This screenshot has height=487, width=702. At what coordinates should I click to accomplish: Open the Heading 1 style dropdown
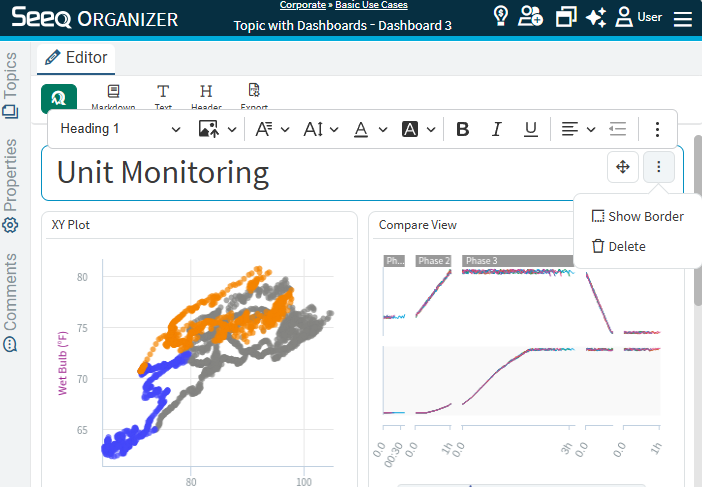(x=120, y=129)
